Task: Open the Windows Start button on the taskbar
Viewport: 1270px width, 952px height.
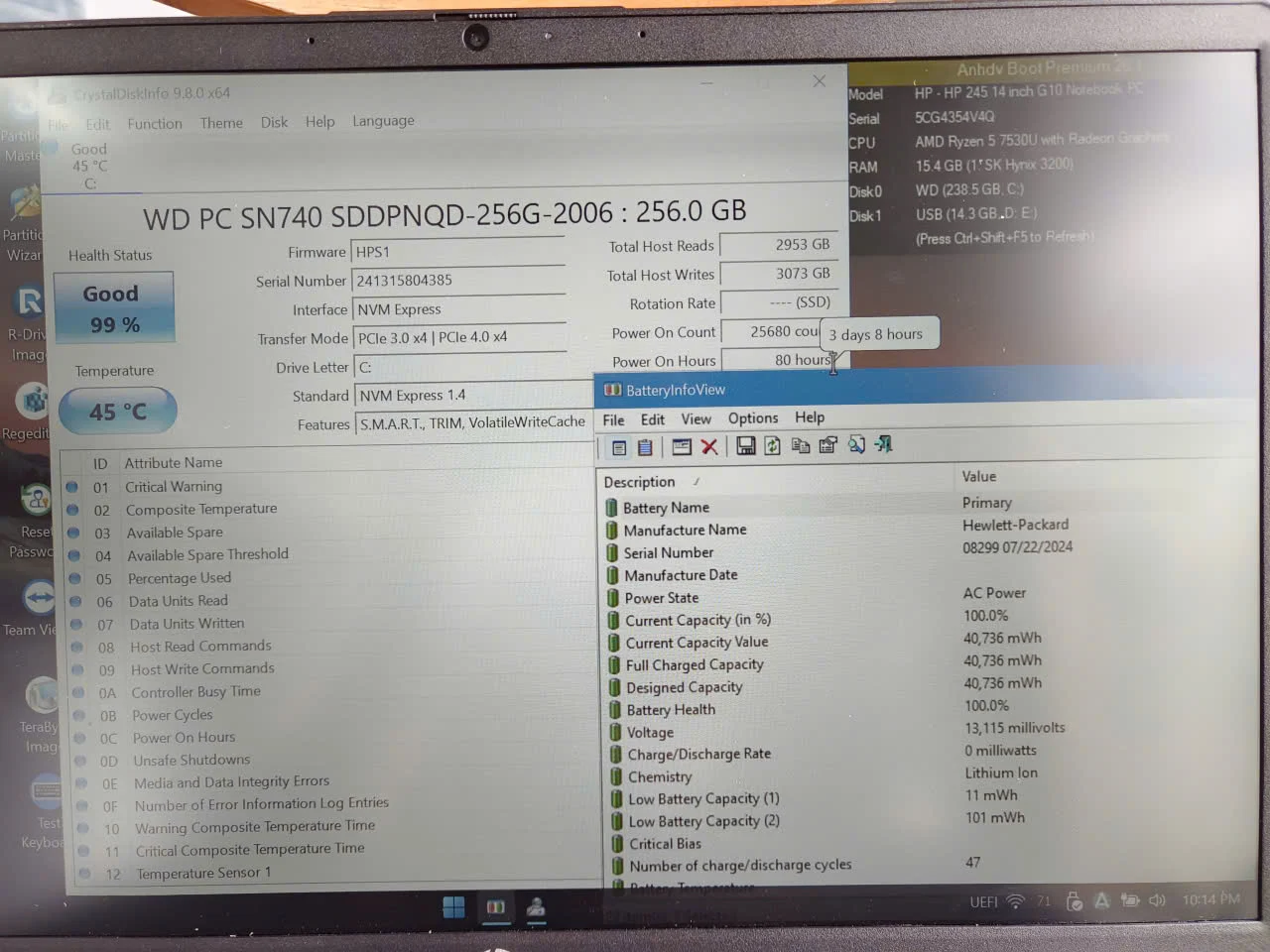Action: [453, 907]
